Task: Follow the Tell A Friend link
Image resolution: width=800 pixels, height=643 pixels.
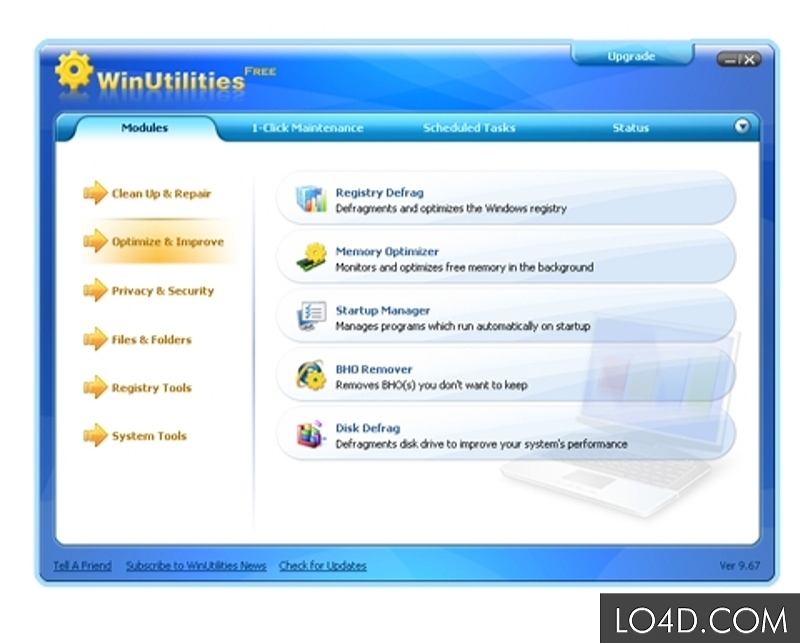Action: 82,565
